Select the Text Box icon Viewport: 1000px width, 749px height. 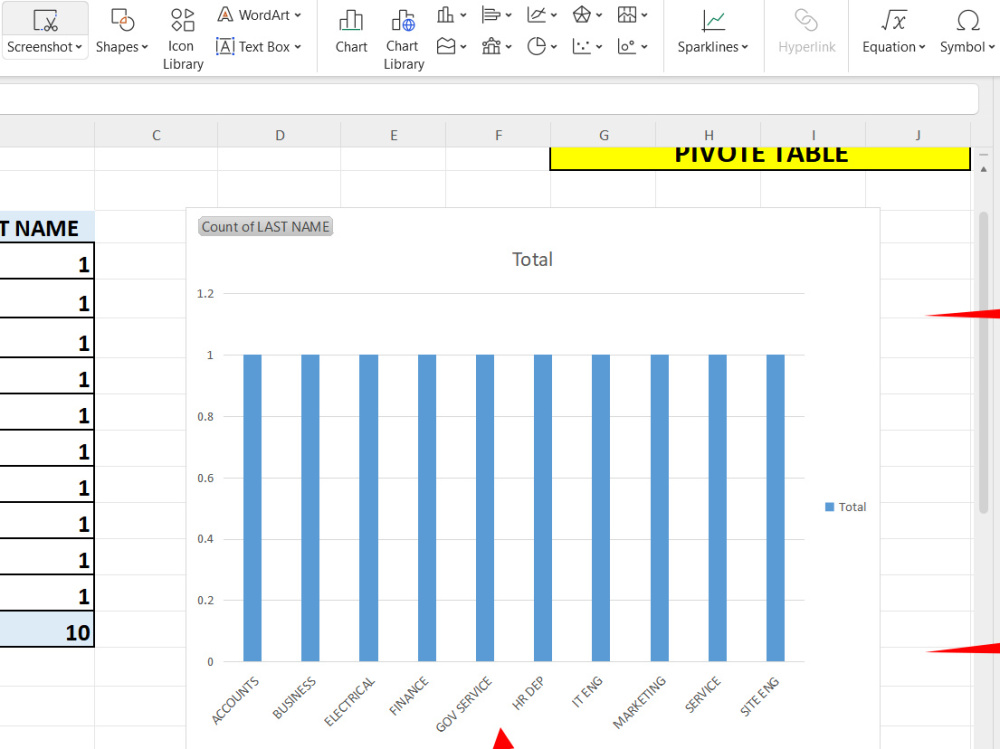point(225,47)
